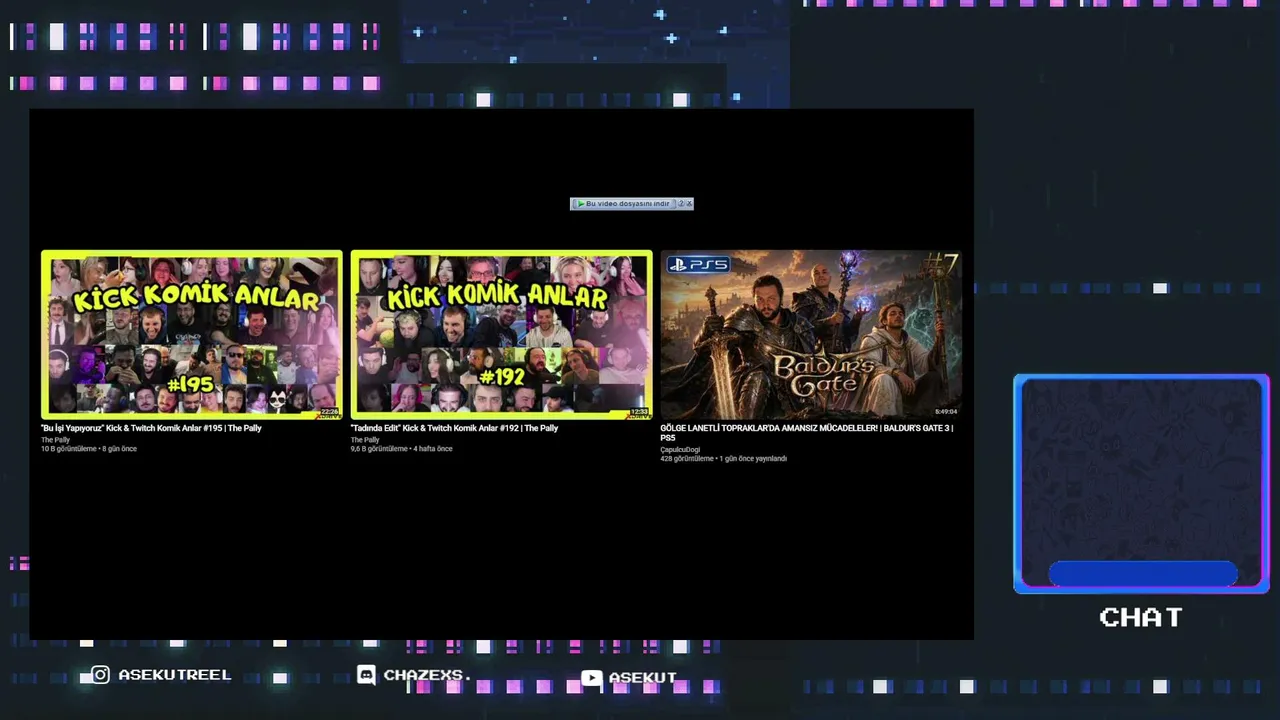Screen dimensions: 1280x720
Task: Click the "9,6 B görüntüleme • 4 hafta önce" text
Action: [x=401, y=449]
